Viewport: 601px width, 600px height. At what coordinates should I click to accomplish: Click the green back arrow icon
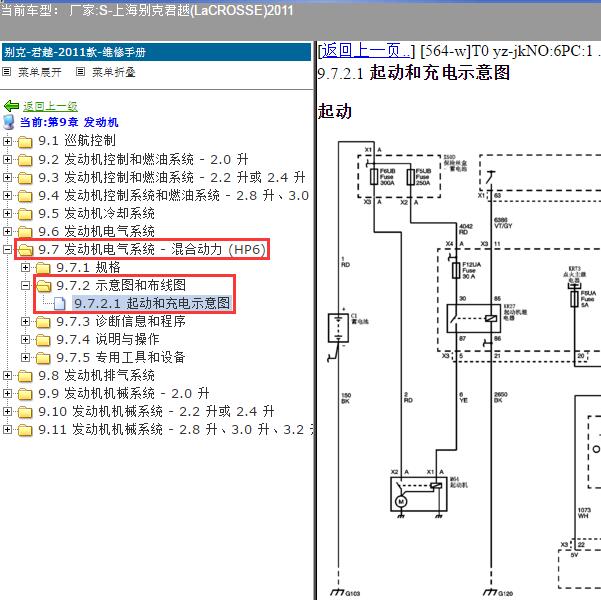(11, 106)
